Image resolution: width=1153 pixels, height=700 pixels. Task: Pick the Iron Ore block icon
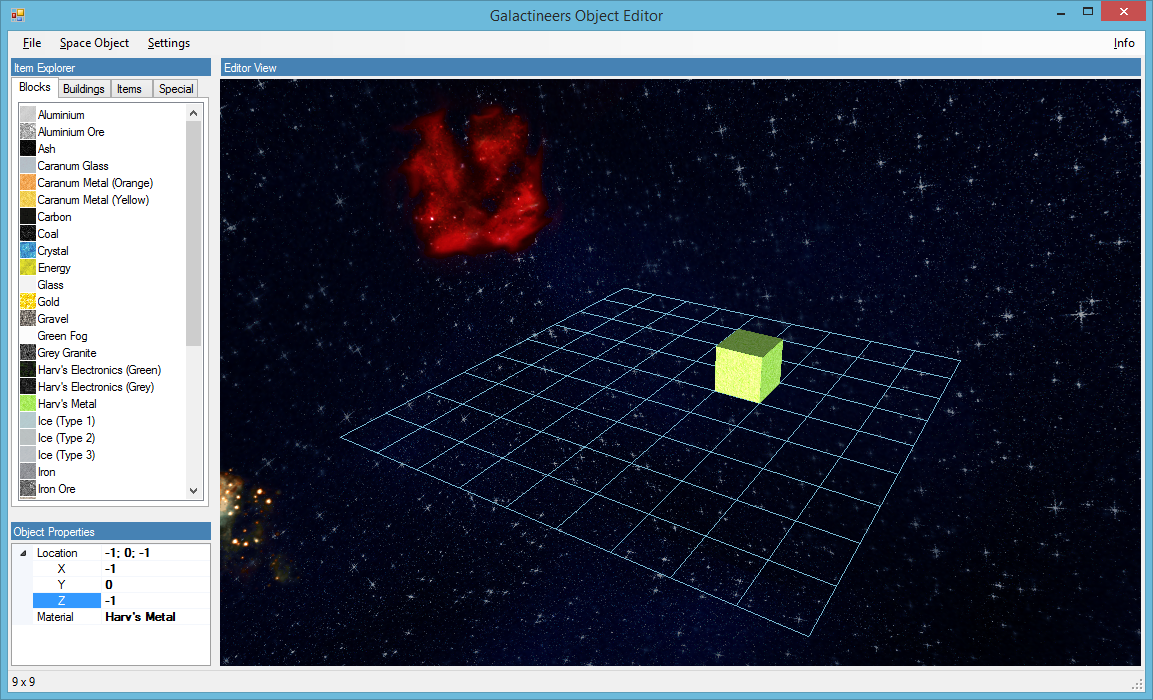point(28,489)
